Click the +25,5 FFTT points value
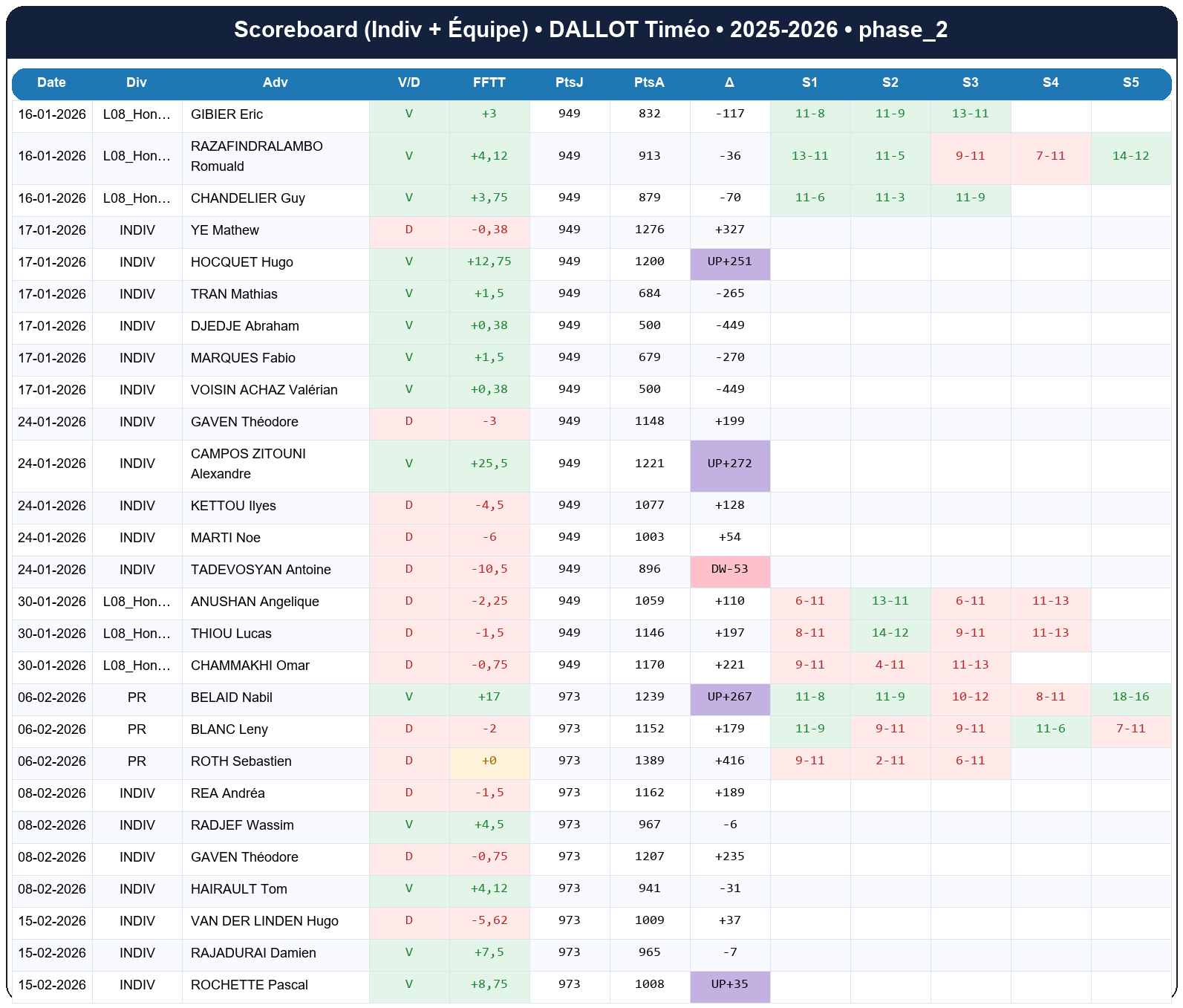The image size is (1183, 1008). pyautogui.click(x=489, y=464)
